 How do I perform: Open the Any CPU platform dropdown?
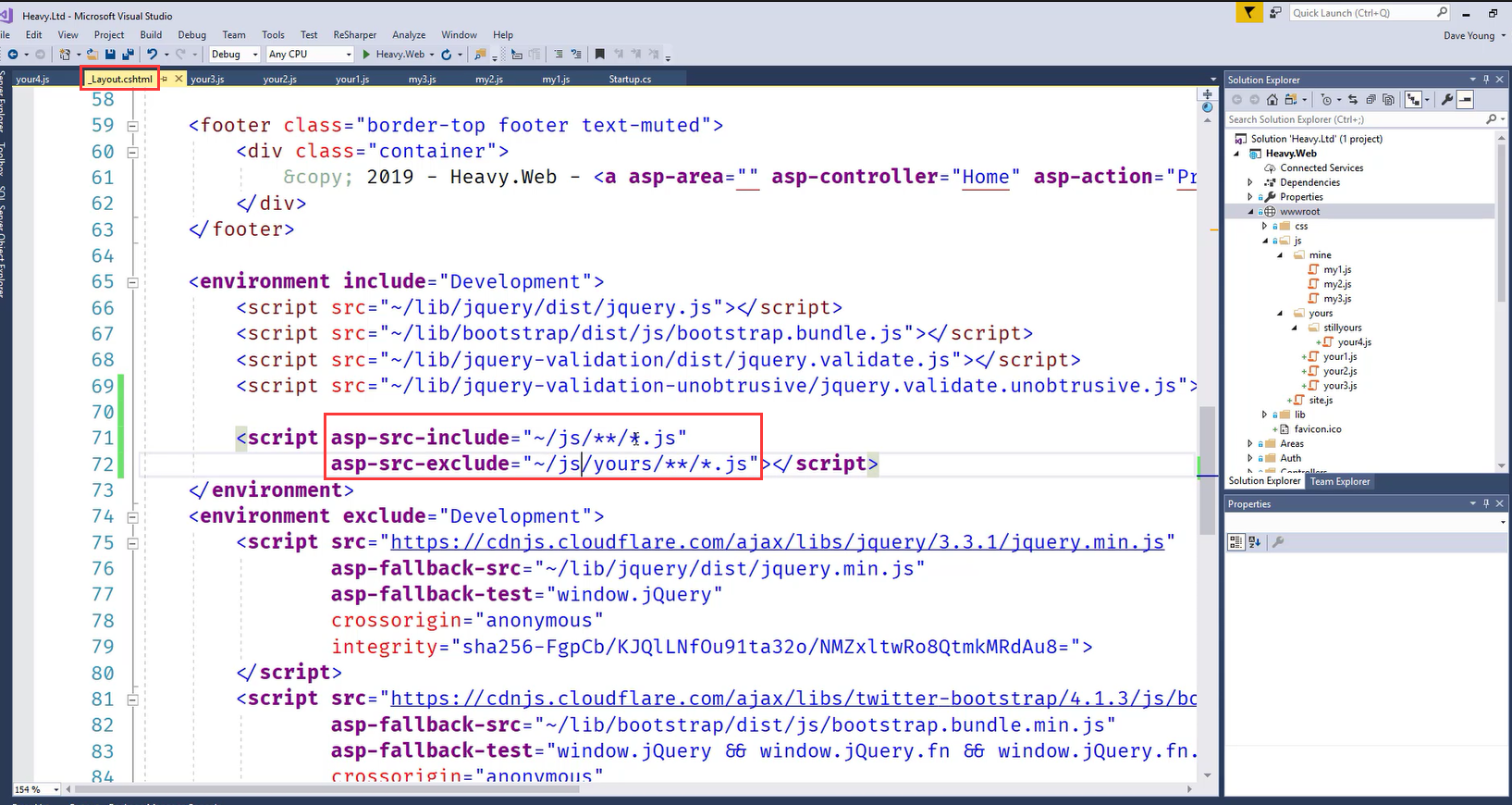[349, 55]
